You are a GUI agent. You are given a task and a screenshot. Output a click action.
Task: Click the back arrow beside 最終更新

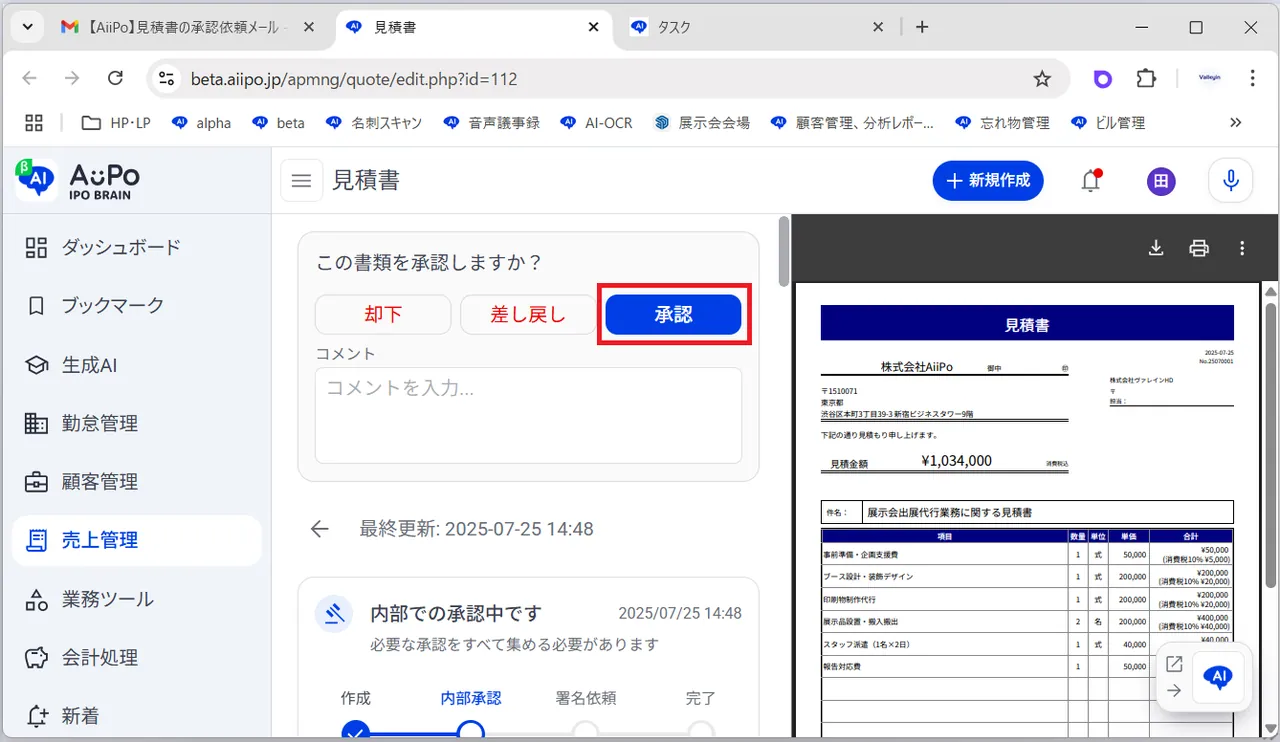[x=320, y=529]
